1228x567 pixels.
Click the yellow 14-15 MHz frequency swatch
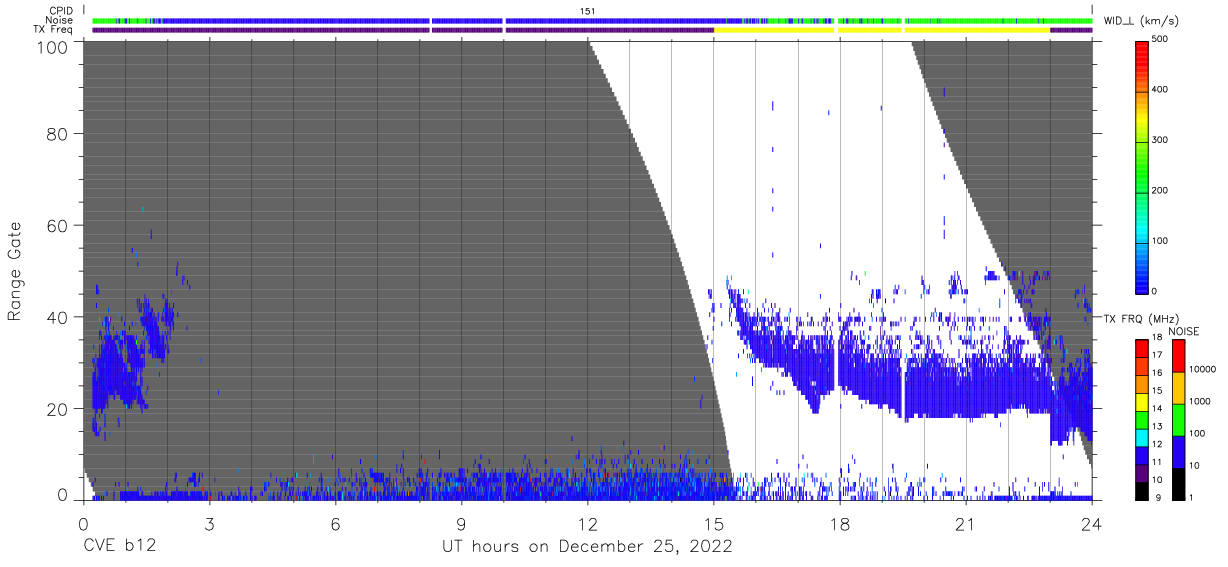click(x=1140, y=400)
